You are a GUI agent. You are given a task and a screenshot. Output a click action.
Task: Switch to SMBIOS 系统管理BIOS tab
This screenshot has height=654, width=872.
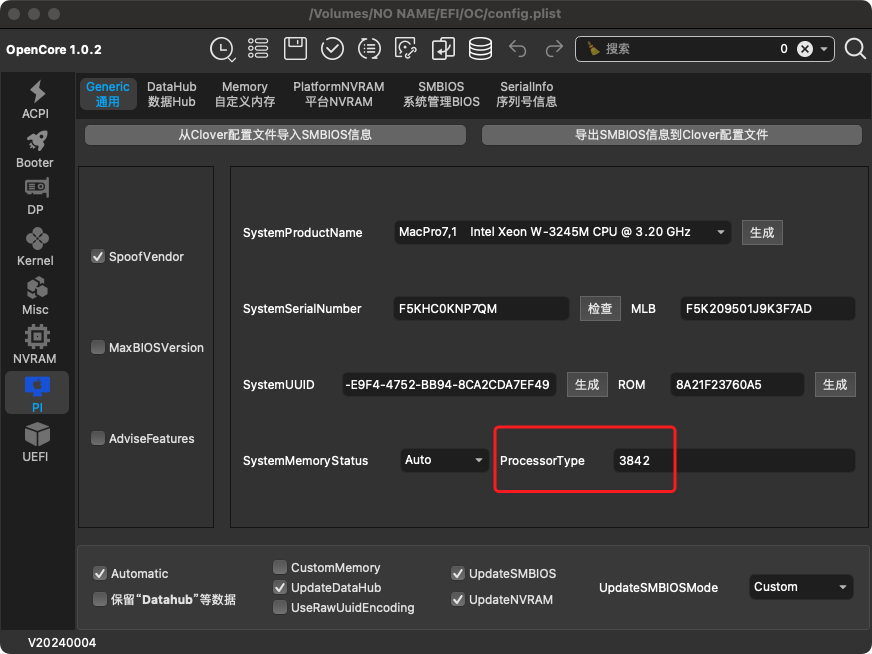[441, 94]
